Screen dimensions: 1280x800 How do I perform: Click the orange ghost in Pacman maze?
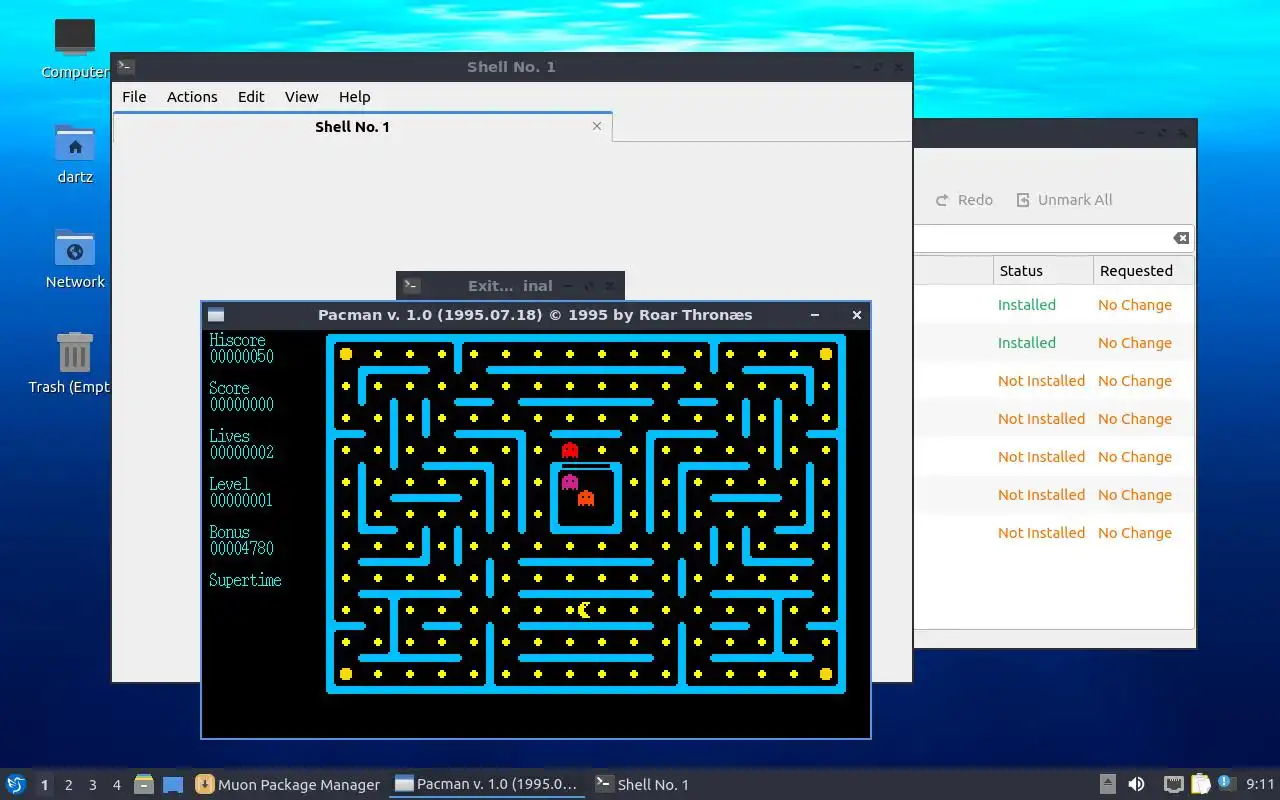tap(586, 498)
